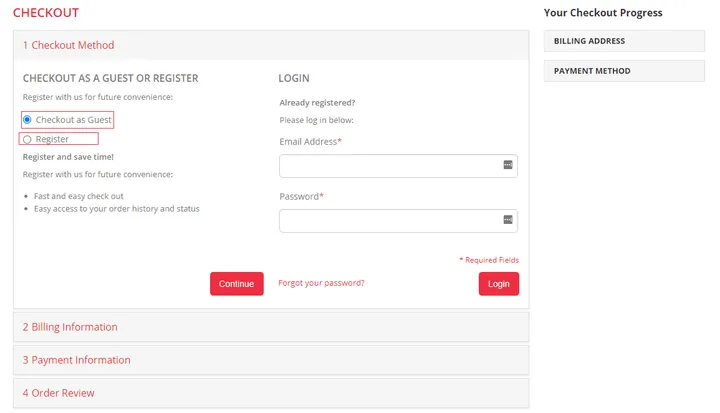The height and width of the screenshot is (413, 720).
Task: Click the Email Address input field
Action: point(388,166)
